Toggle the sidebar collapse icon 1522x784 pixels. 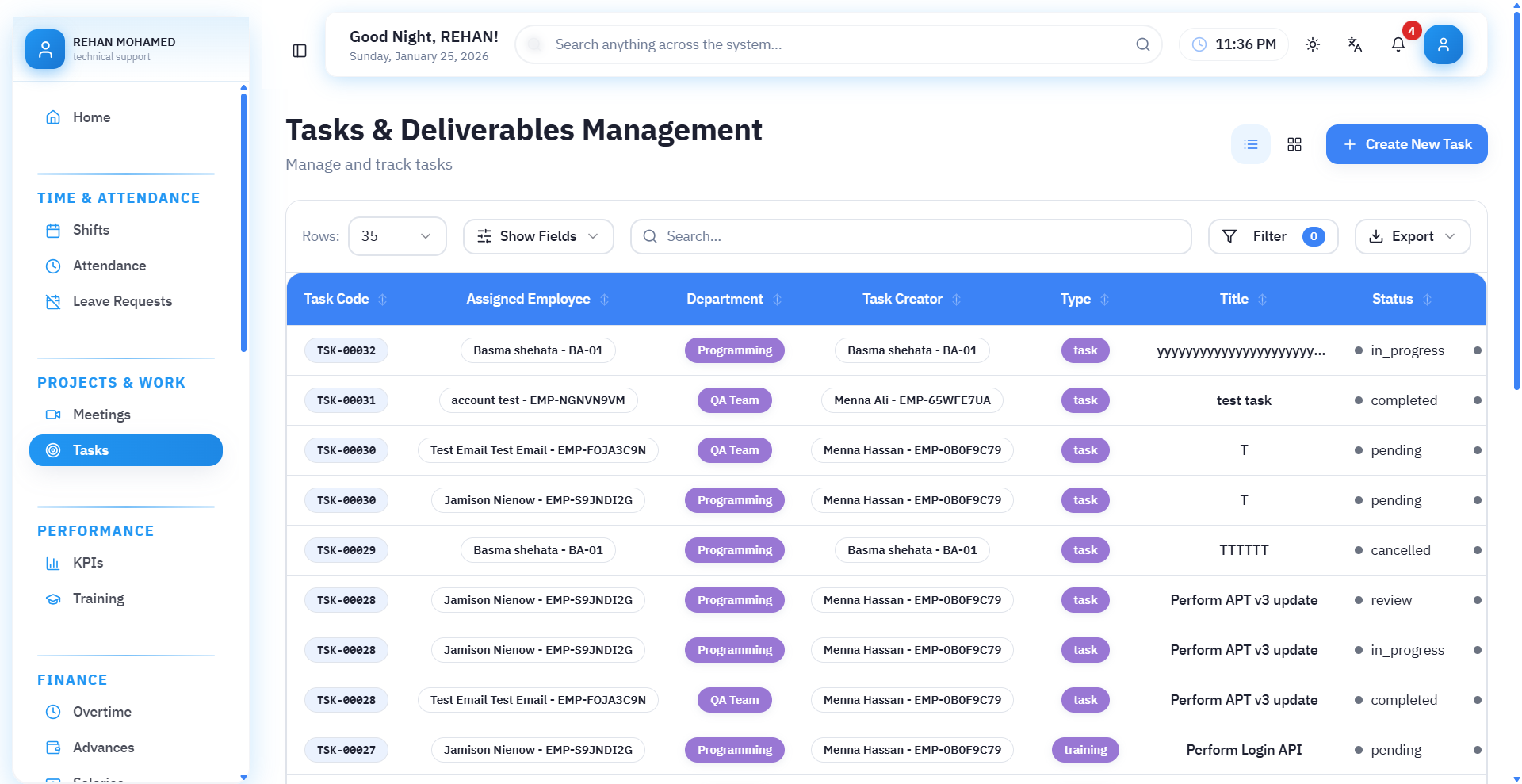pos(300,51)
